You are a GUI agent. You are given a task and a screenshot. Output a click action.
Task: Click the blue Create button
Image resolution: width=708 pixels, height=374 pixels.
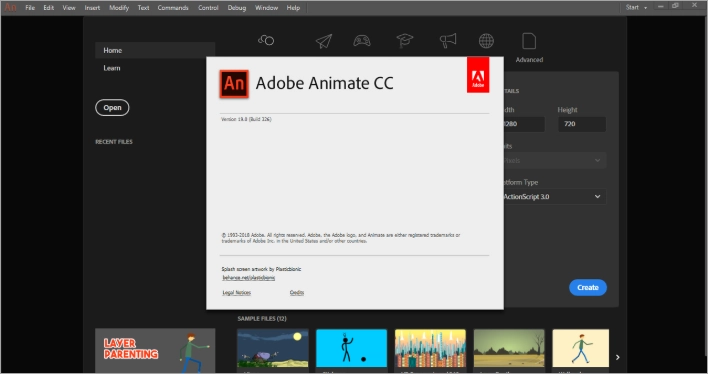(x=588, y=287)
